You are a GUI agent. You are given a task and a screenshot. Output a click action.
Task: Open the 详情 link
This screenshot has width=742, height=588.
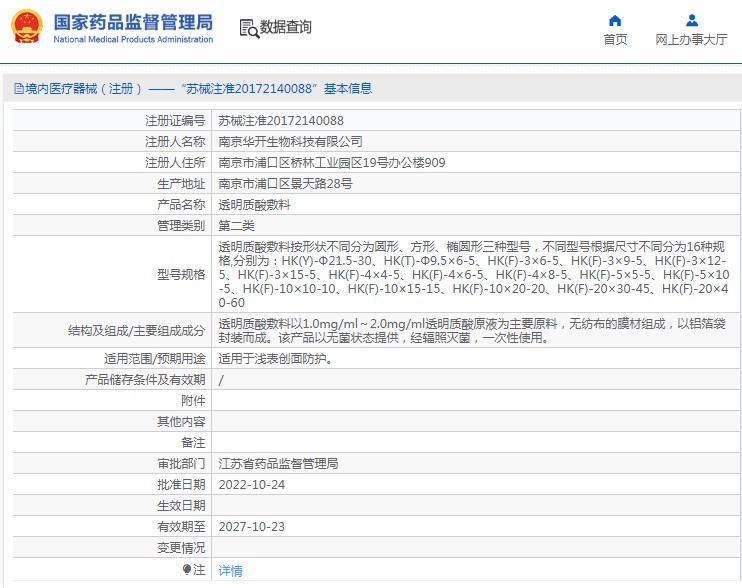(x=230, y=571)
